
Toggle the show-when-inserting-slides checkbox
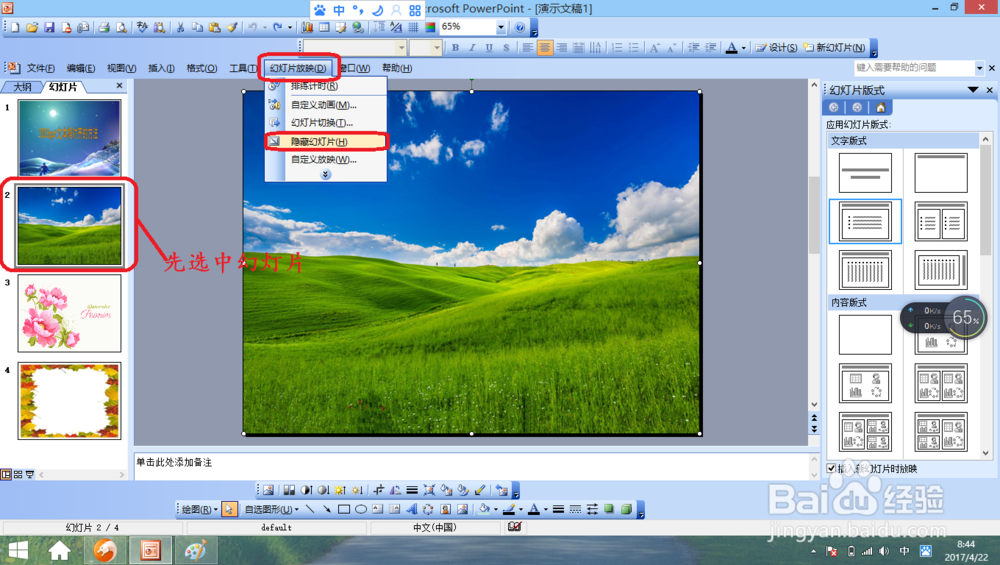click(832, 468)
